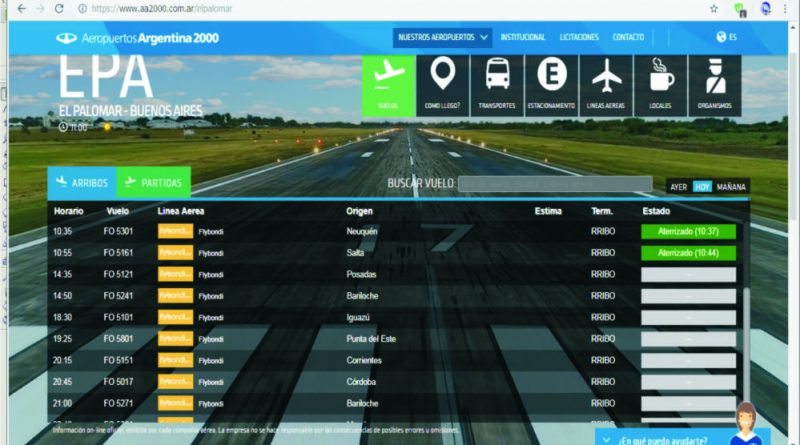This screenshot has height=445, width=800.
Task: Click the Aeropuertos Argentina 2000 logo
Action: [137, 38]
